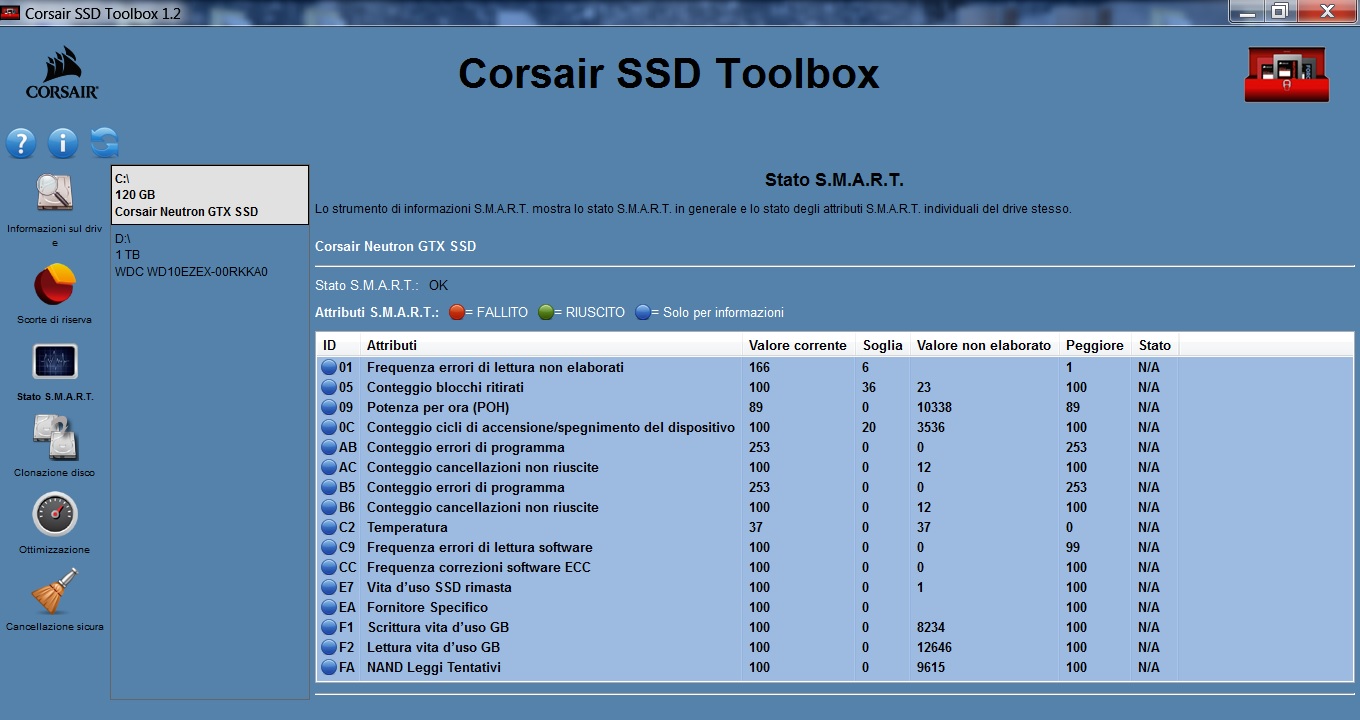Click the blue info icon

point(62,143)
